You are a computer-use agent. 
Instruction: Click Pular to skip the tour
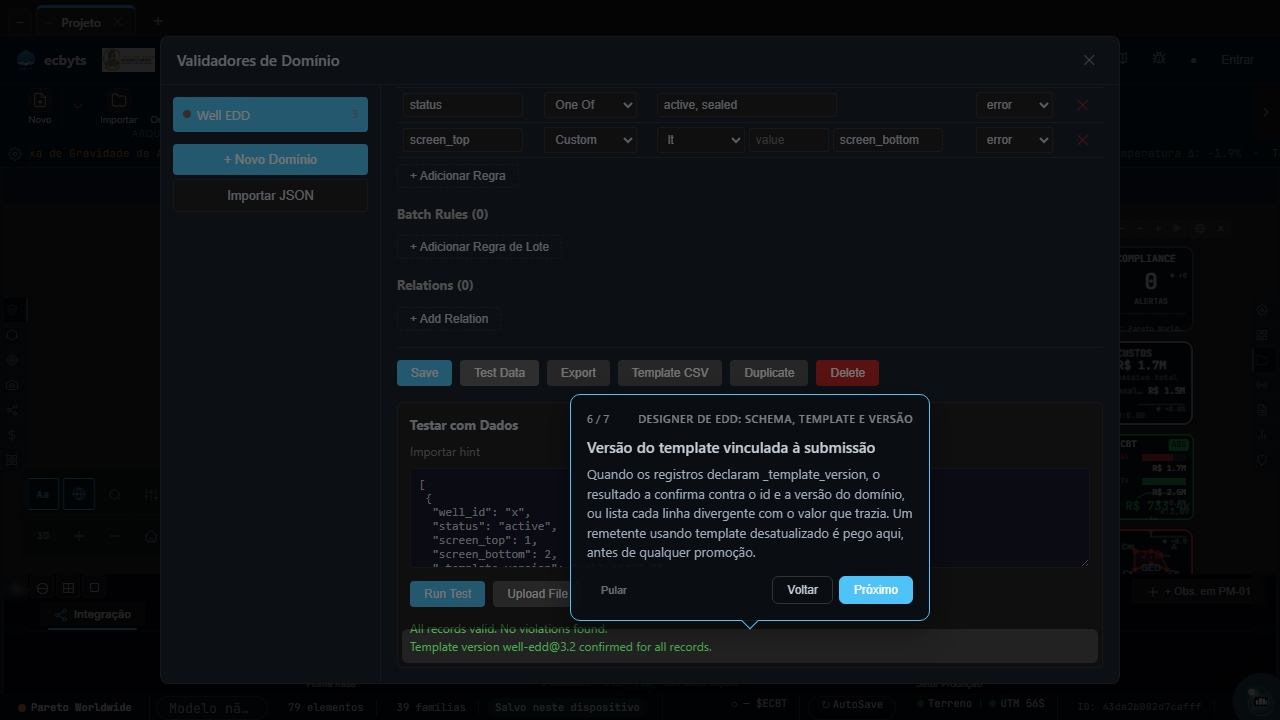click(614, 590)
